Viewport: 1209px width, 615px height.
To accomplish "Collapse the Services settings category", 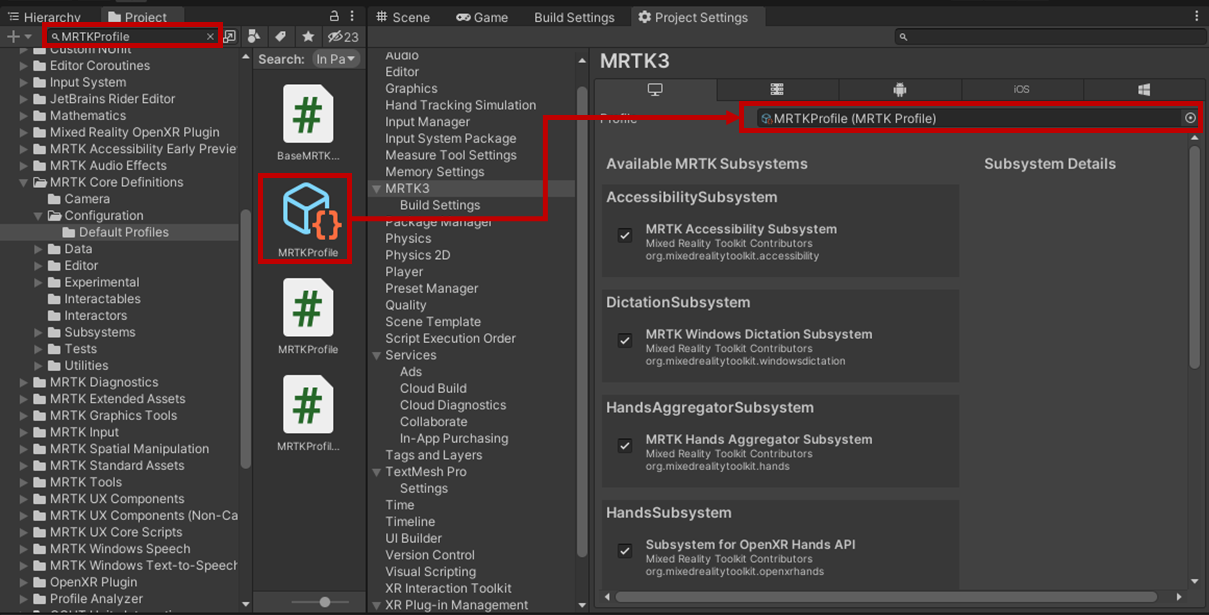I will click(x=377, y=355).
